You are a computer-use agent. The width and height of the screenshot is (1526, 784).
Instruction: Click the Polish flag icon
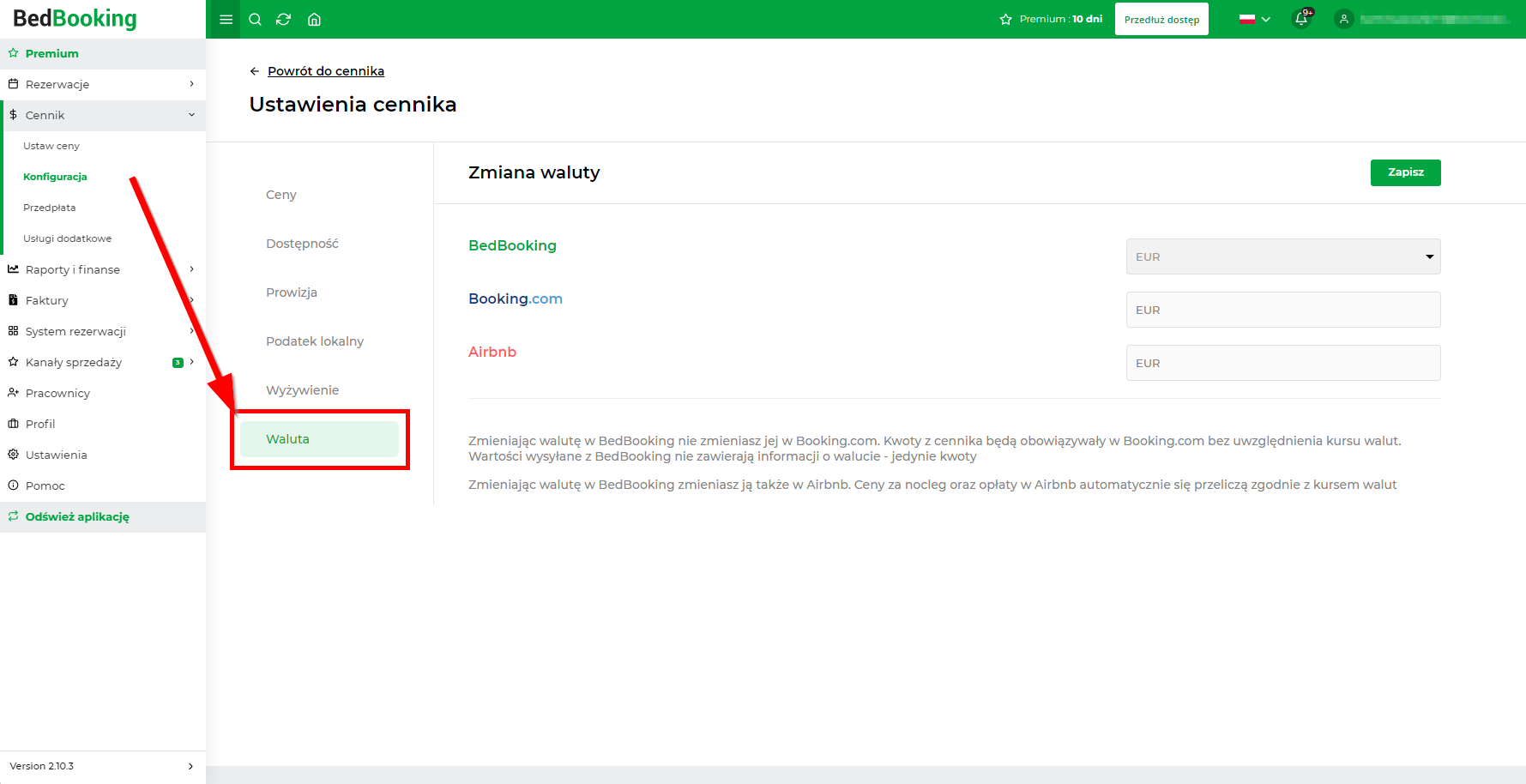coord(1247,19)
